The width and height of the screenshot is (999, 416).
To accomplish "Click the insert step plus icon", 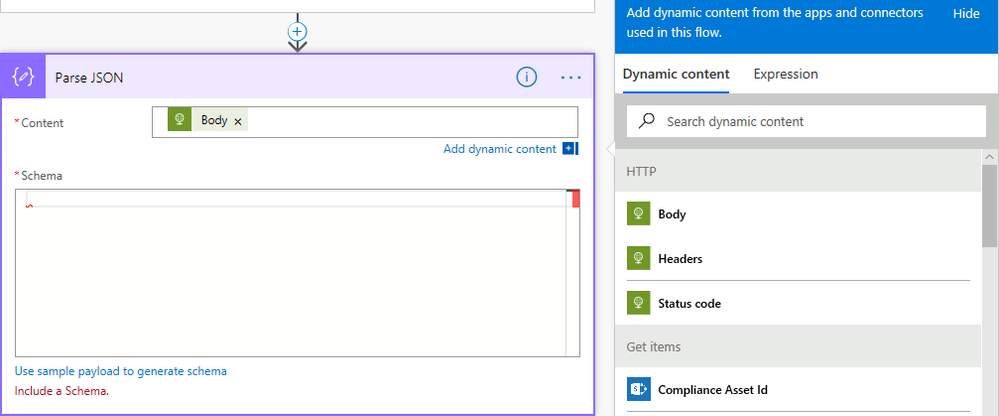I will coord(297,31).
